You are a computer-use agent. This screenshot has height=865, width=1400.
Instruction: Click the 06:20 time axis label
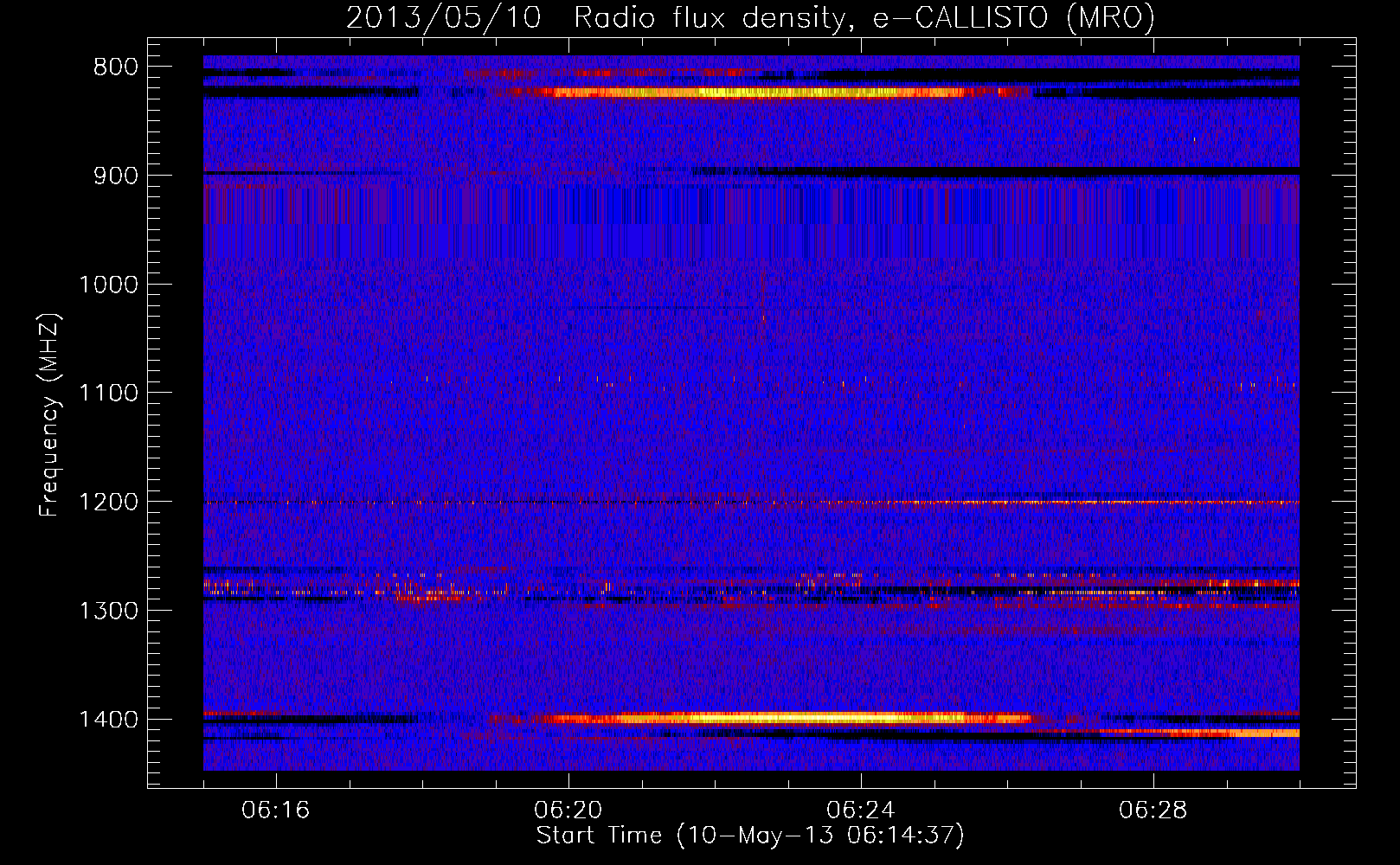click(568, 811)
